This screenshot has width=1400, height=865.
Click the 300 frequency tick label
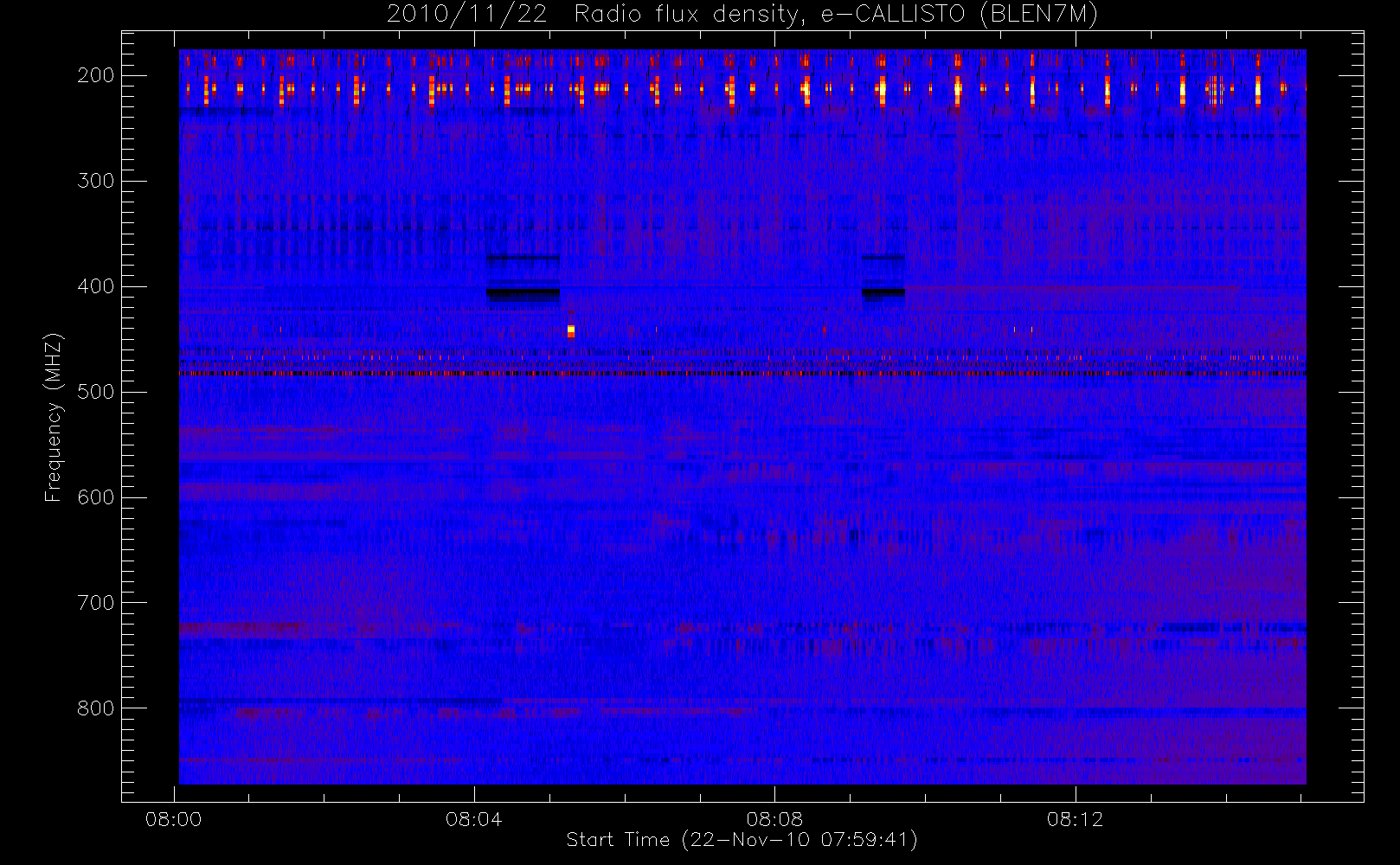point(96,181)
